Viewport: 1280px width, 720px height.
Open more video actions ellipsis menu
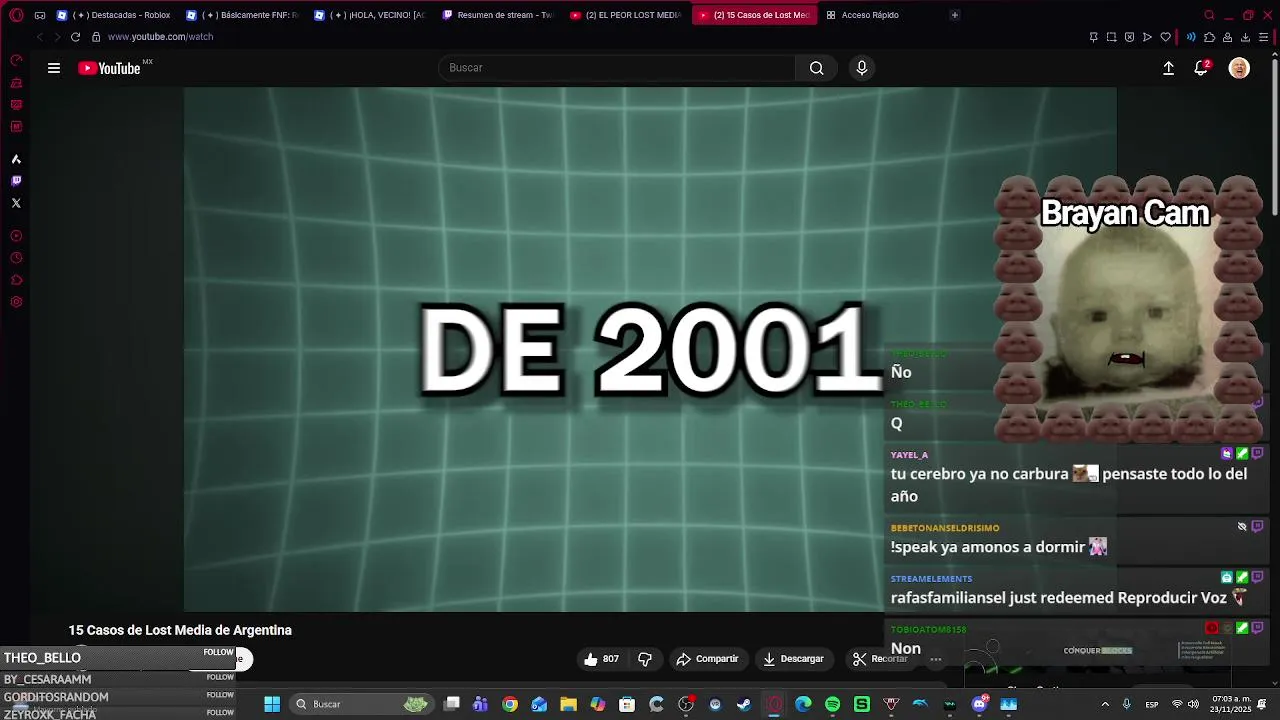936,659
